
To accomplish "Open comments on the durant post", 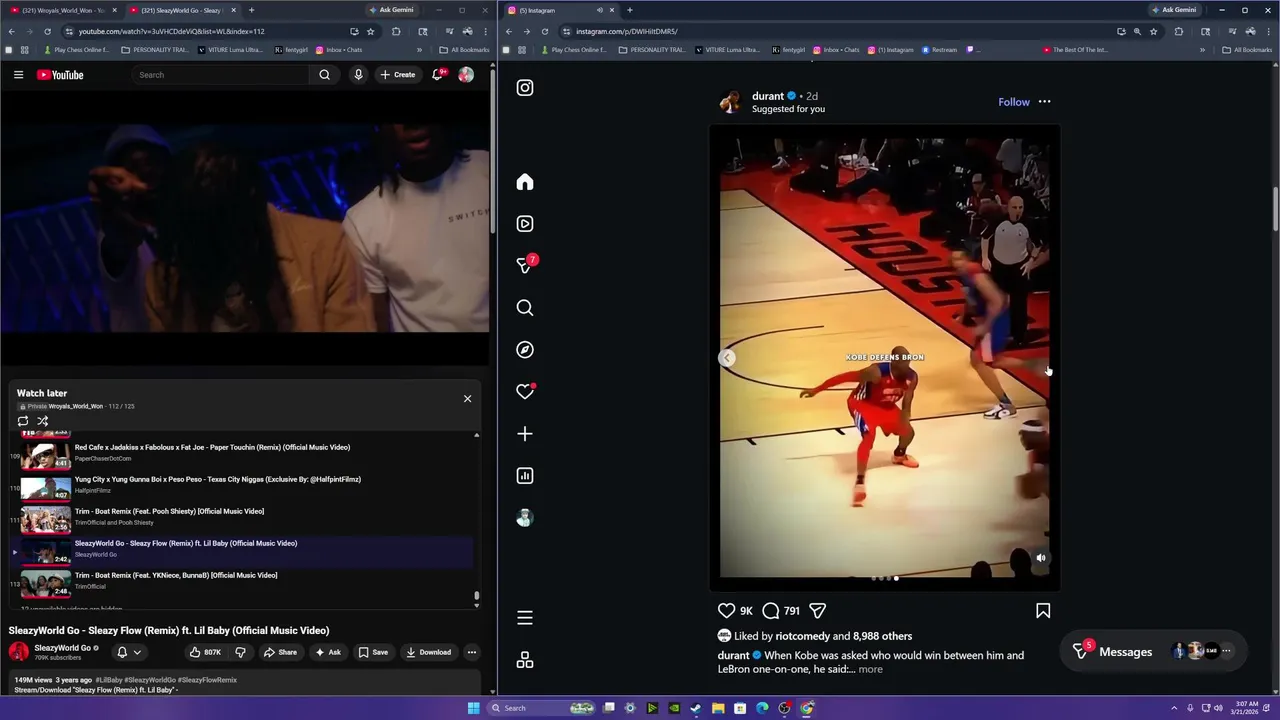I will (771, 611).
